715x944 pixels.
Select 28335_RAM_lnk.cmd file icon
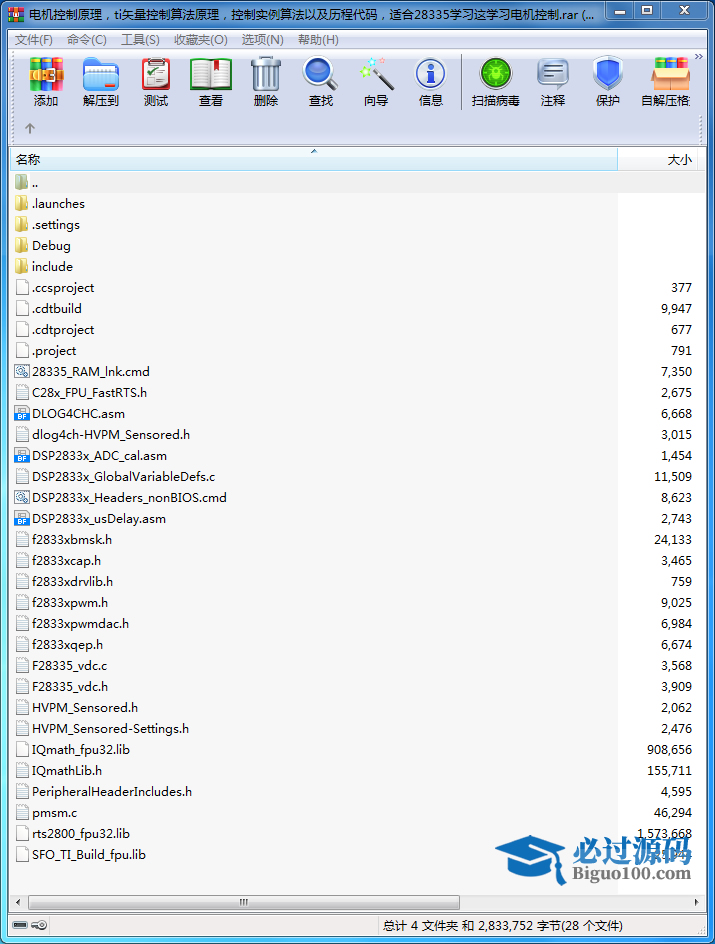click(x=22, y=371)
